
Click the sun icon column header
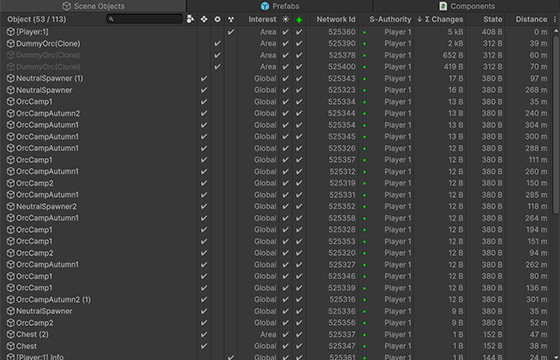(285, 19)
